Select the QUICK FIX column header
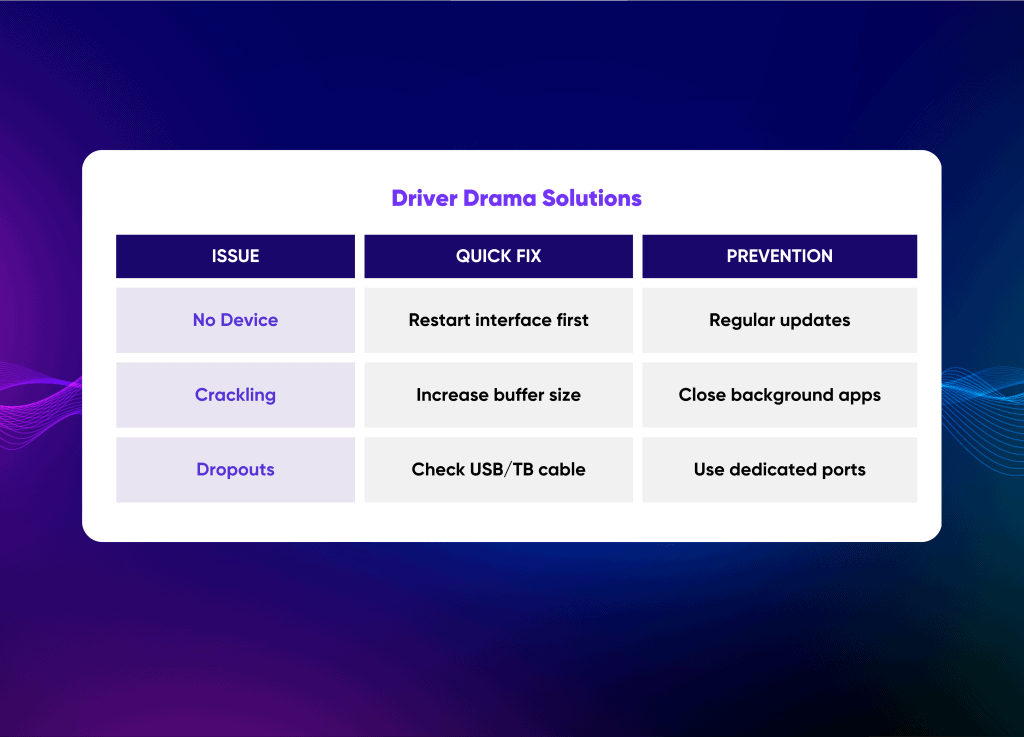1024x737 pixels. (x=498, y=256)
